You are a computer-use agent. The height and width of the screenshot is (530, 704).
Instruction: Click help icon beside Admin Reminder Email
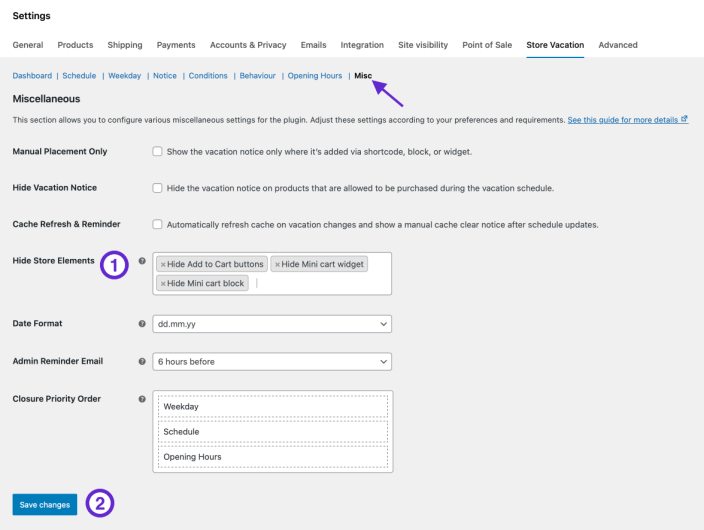pyautogui.click(x=142, y=361)
